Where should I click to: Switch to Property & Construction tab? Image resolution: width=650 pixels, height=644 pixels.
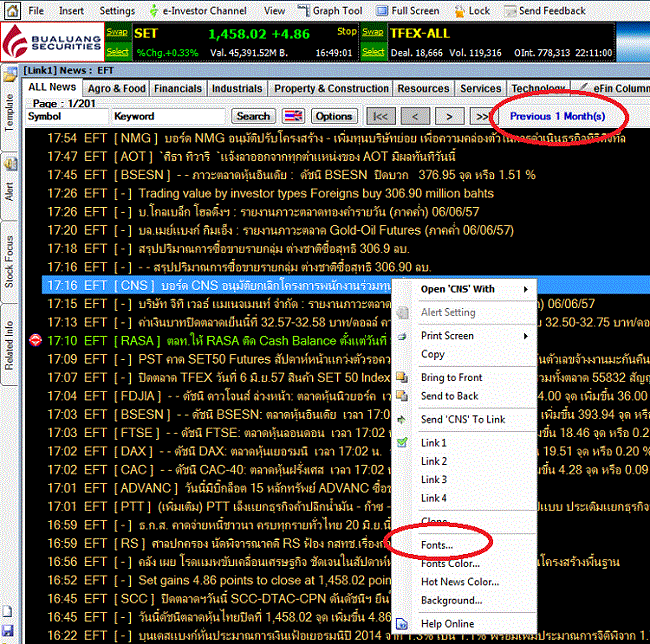coord(331,88)
